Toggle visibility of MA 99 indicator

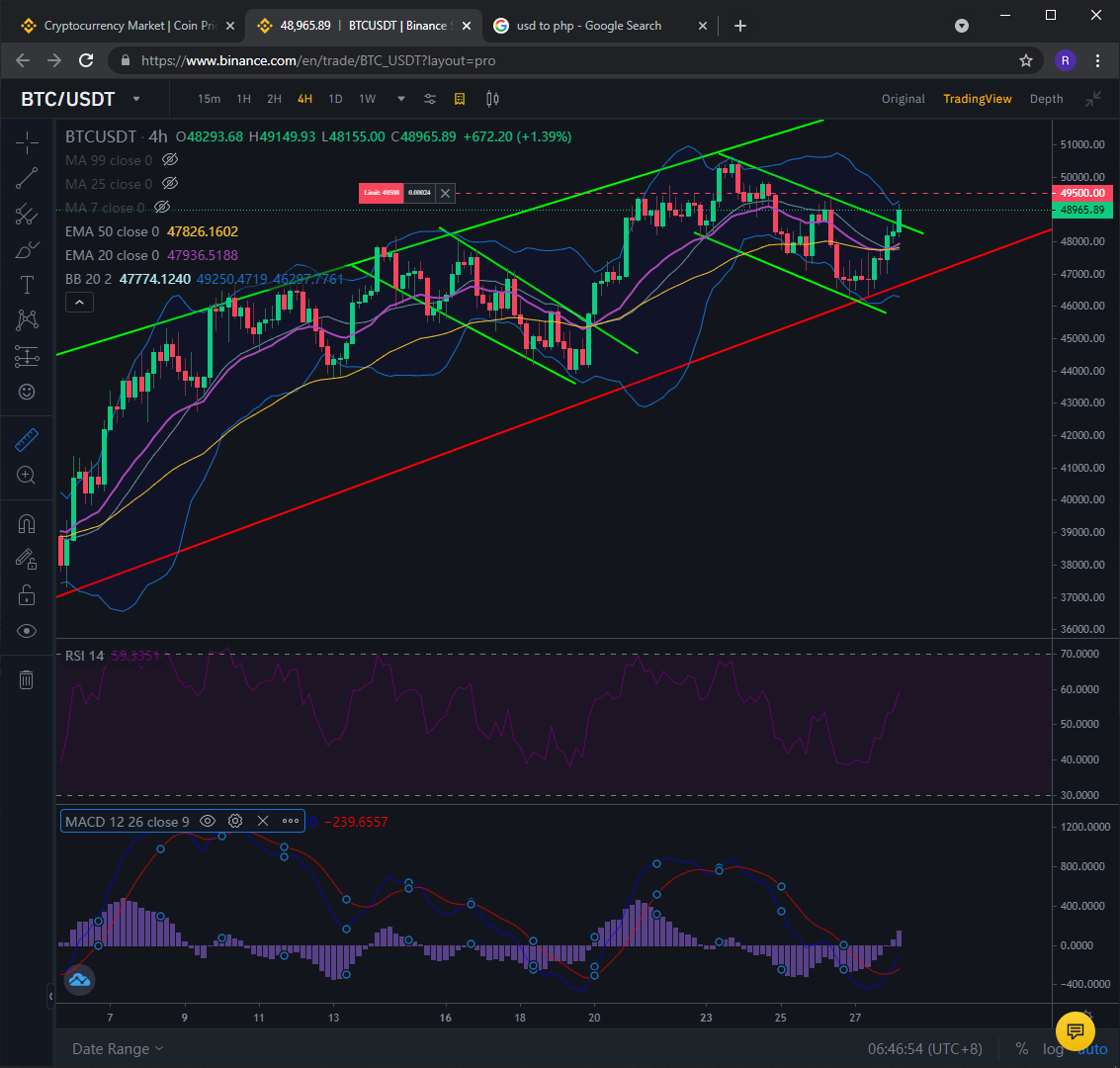(x=170, y=159)
